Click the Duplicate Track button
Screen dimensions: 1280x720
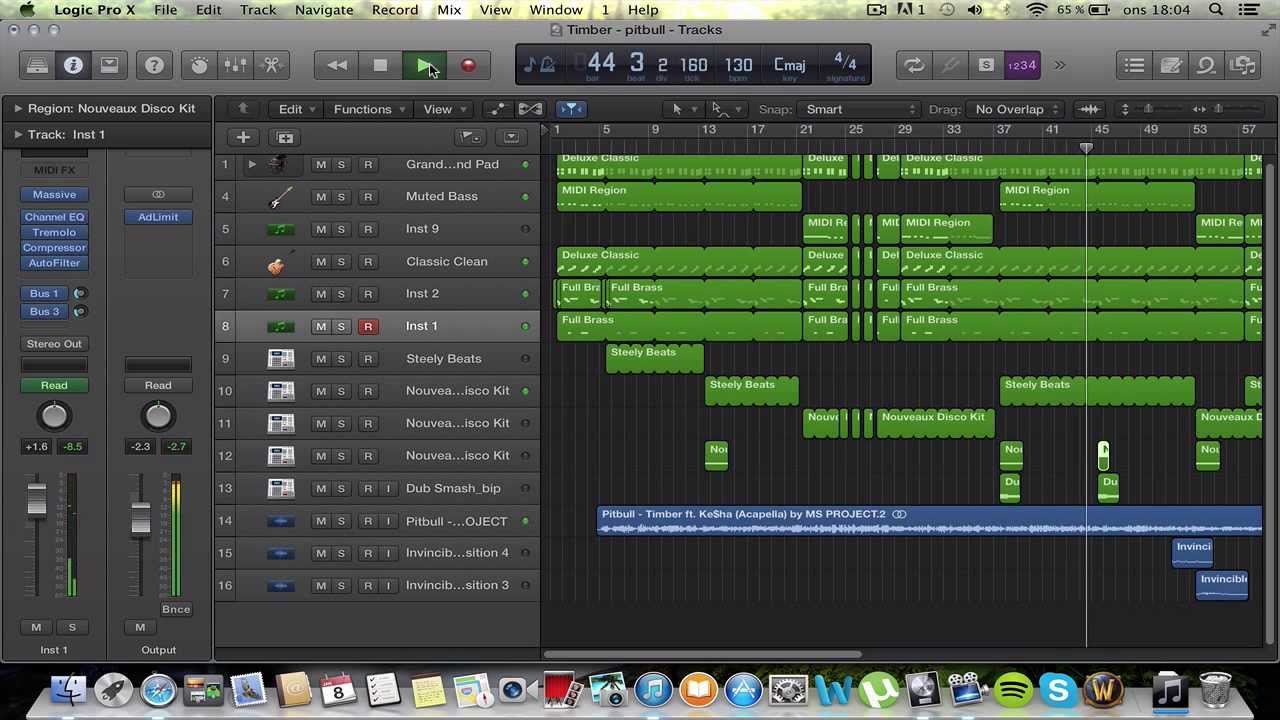tap(285, 137)
